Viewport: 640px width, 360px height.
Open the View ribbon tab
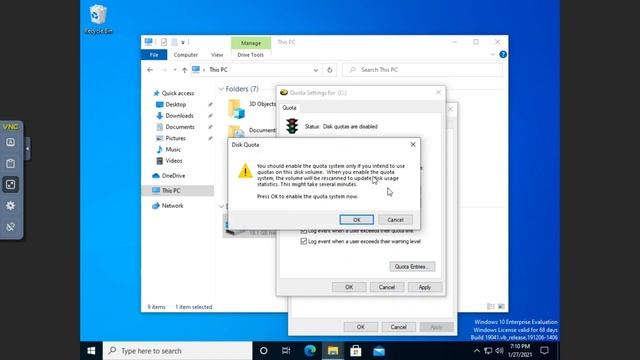point(217,55)
